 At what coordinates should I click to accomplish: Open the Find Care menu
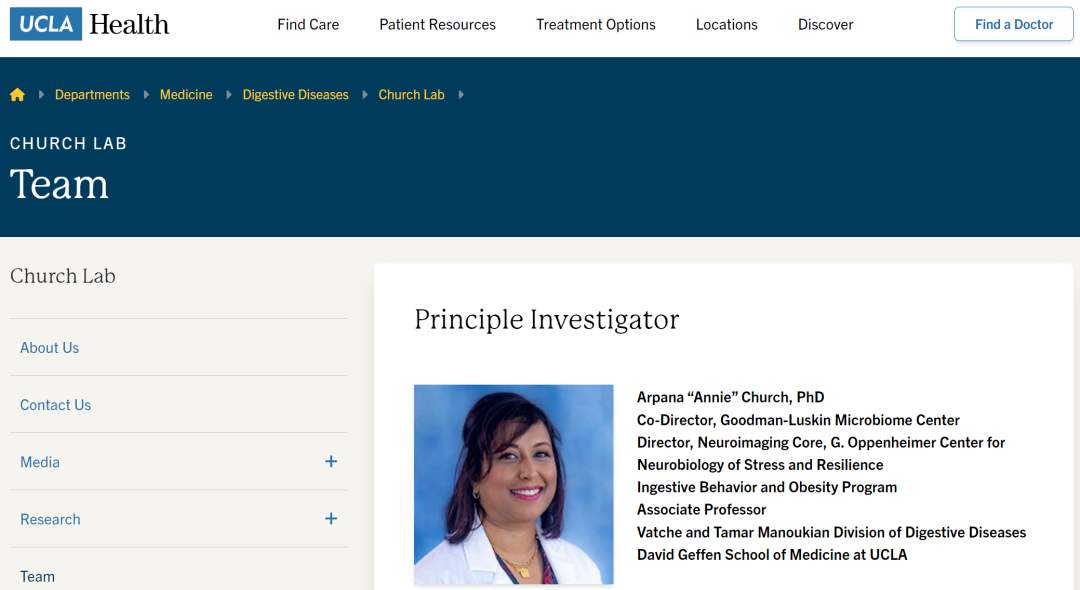[x=308, y=25]
